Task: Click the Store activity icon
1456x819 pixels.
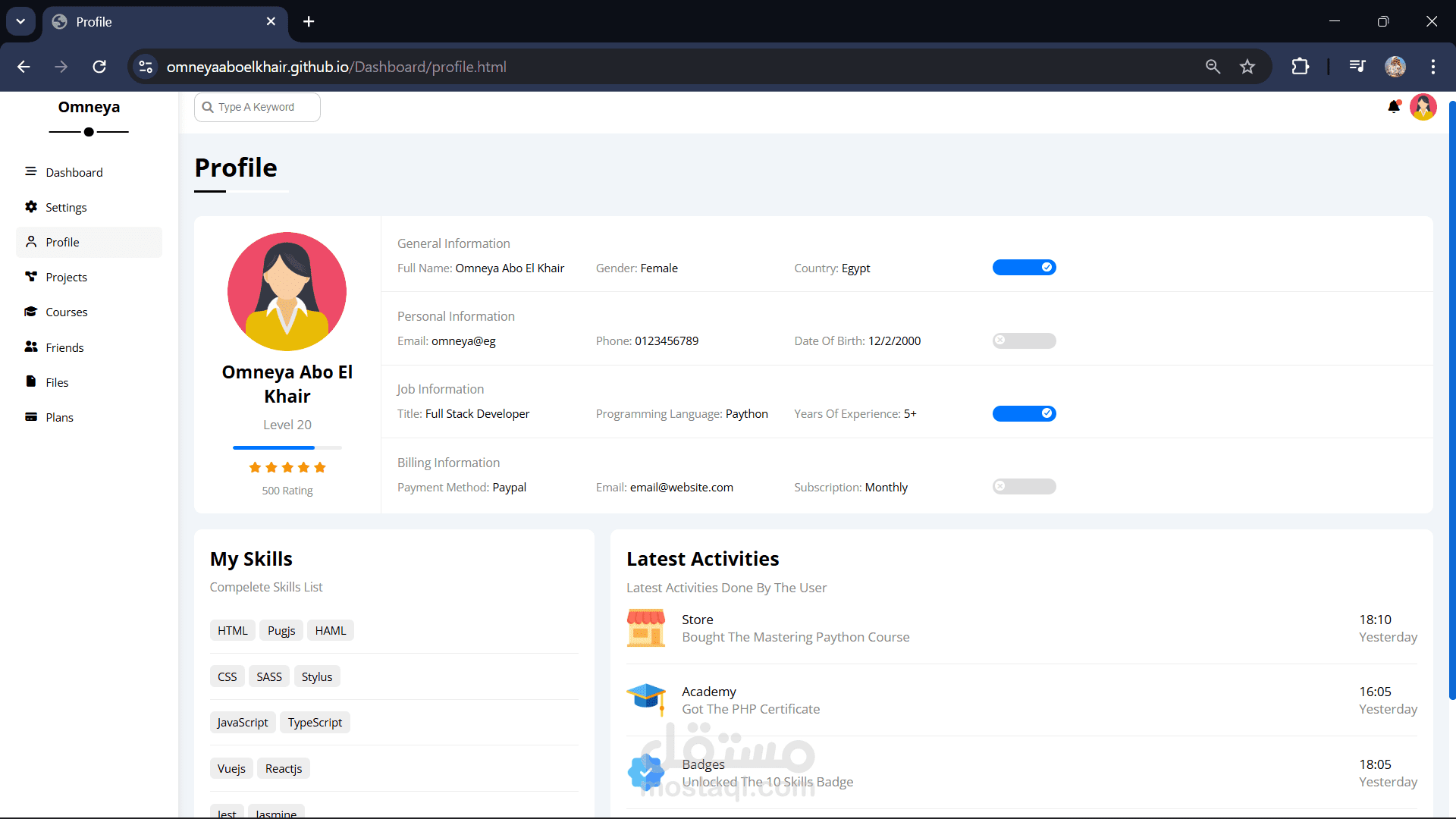Action: (x=645, y=628)
